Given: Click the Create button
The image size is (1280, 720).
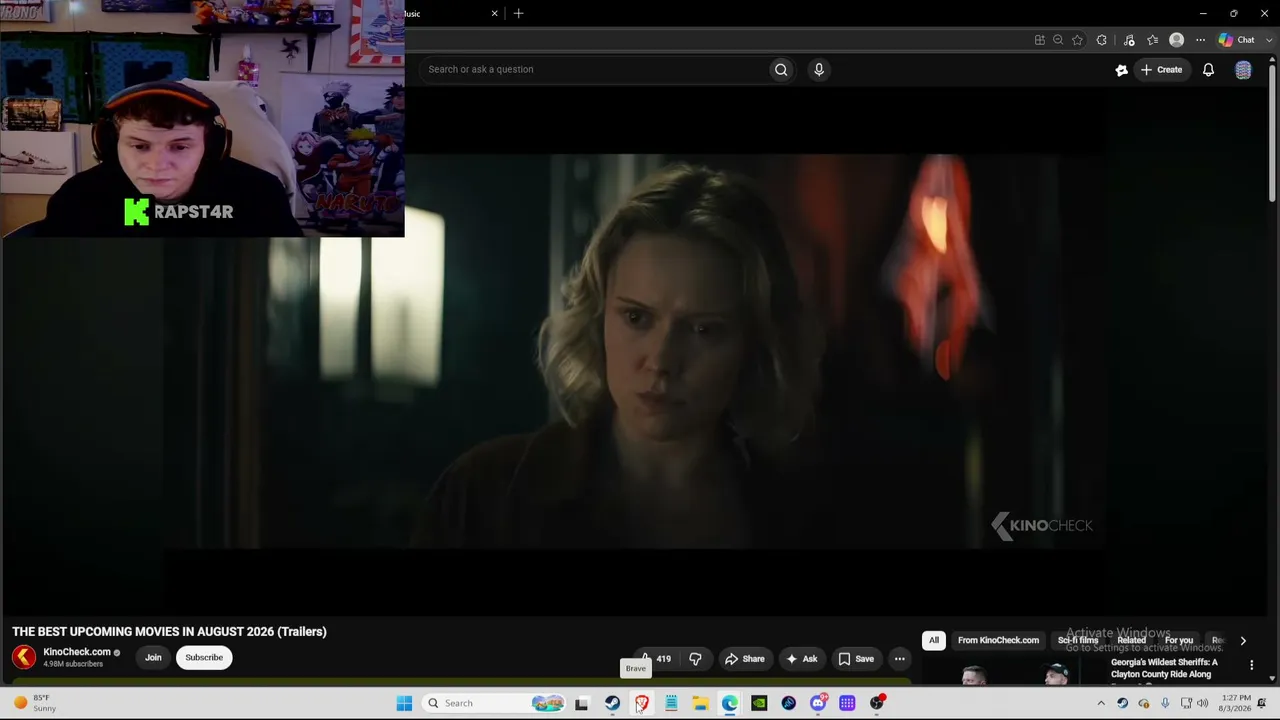Looking at the screenshot, I should point(1161,70).
